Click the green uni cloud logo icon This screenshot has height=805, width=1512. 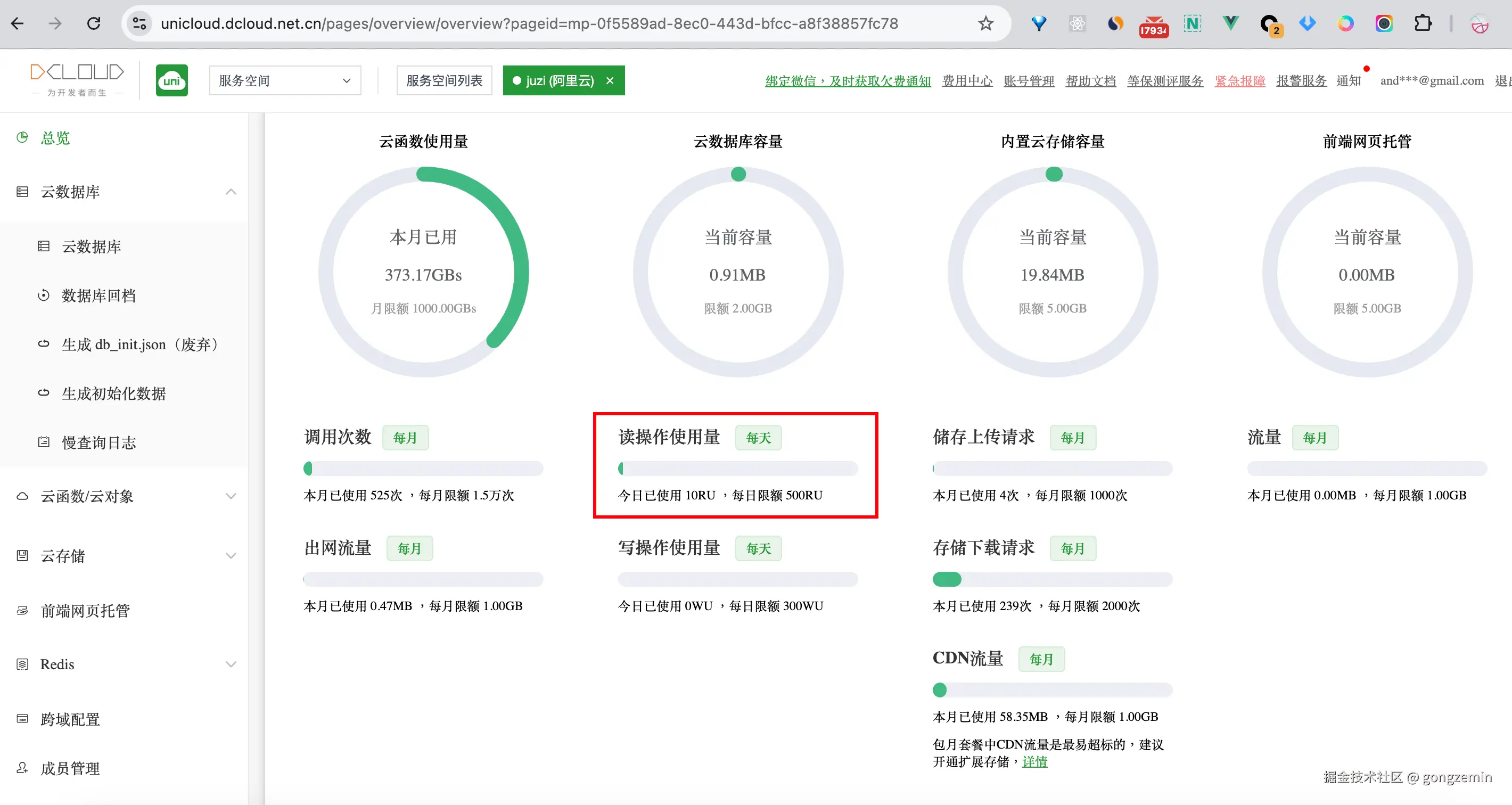[171, 80]
